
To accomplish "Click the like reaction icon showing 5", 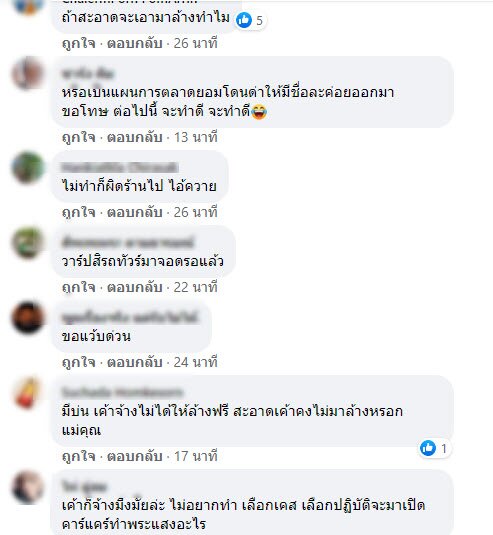I will click(244, 20).
